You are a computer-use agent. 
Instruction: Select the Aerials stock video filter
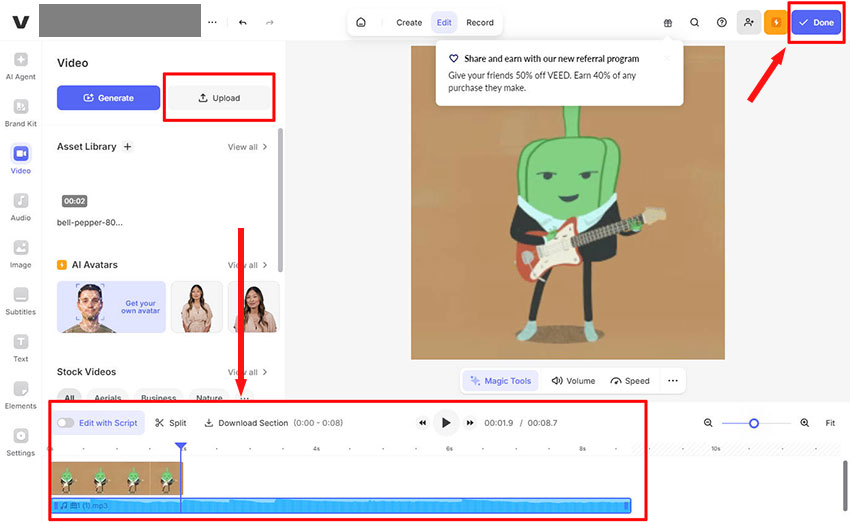click(106, 398)
